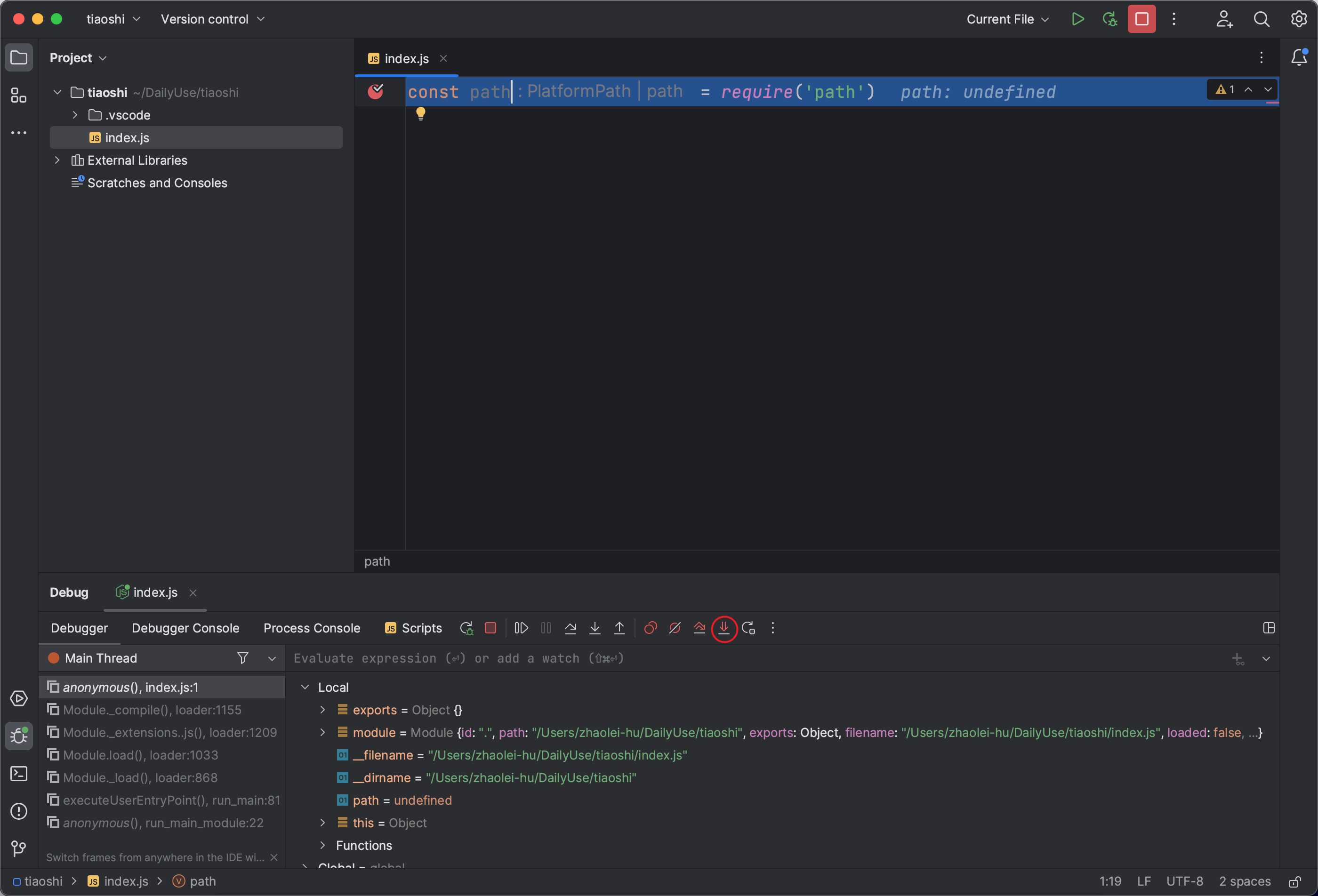Click the Force Step Into debugger button

coord(723,628)
